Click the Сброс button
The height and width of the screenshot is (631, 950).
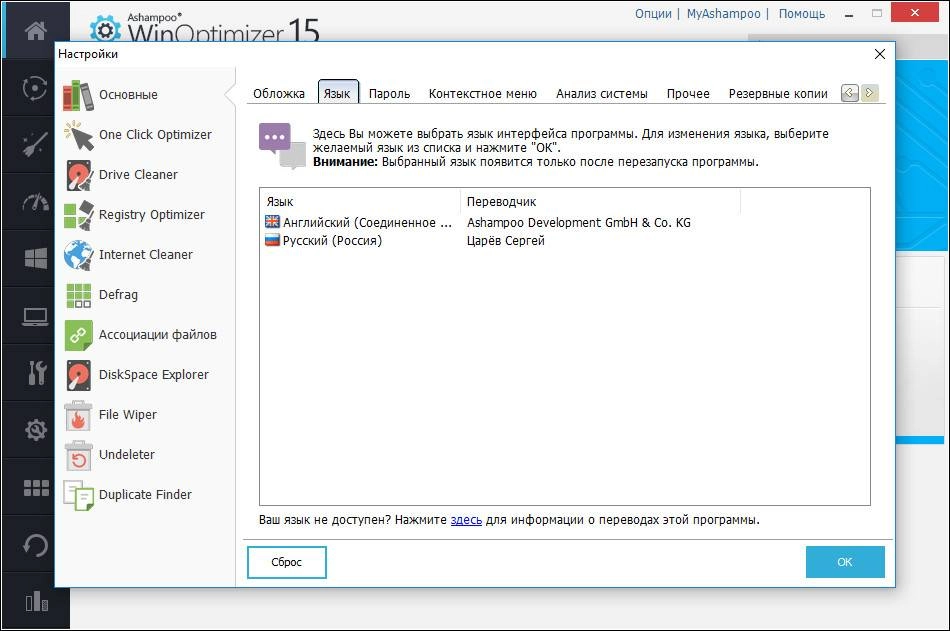(287, 562)
